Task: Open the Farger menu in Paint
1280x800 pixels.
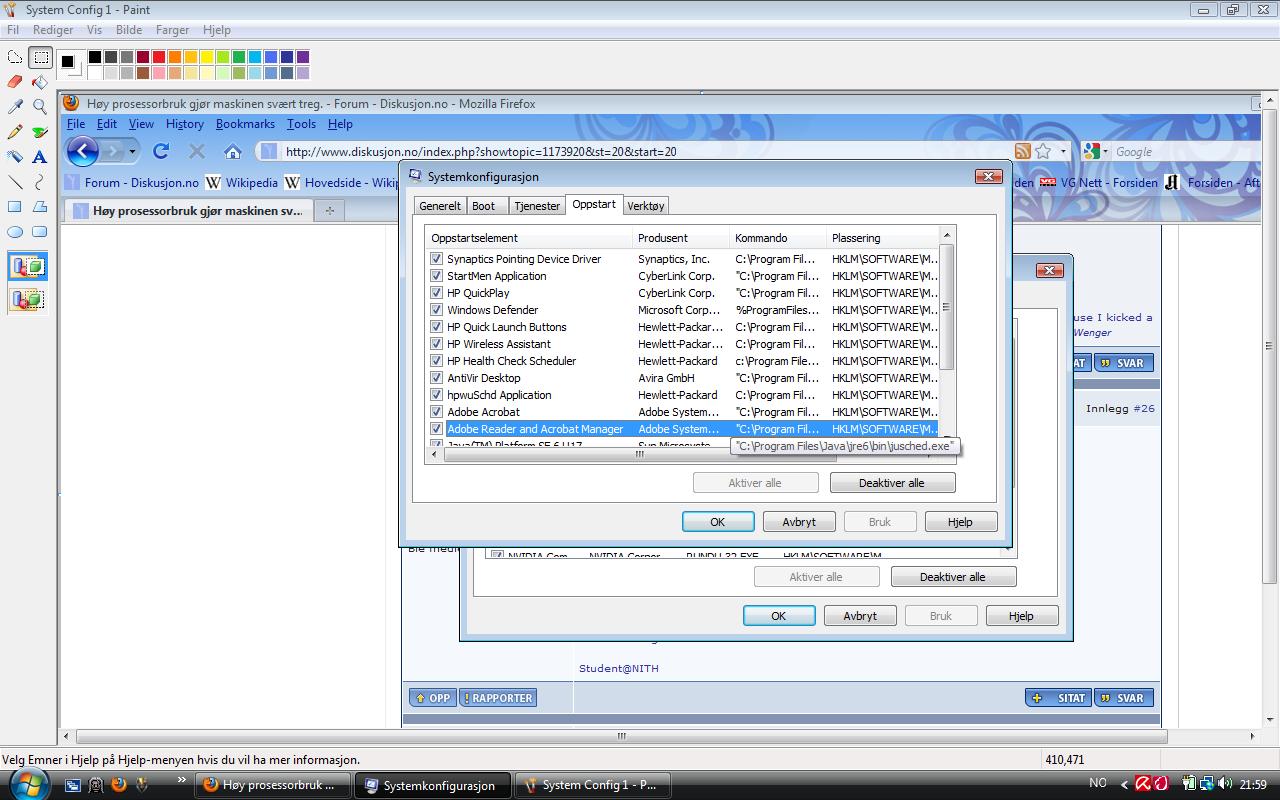Action: (172, 30)
